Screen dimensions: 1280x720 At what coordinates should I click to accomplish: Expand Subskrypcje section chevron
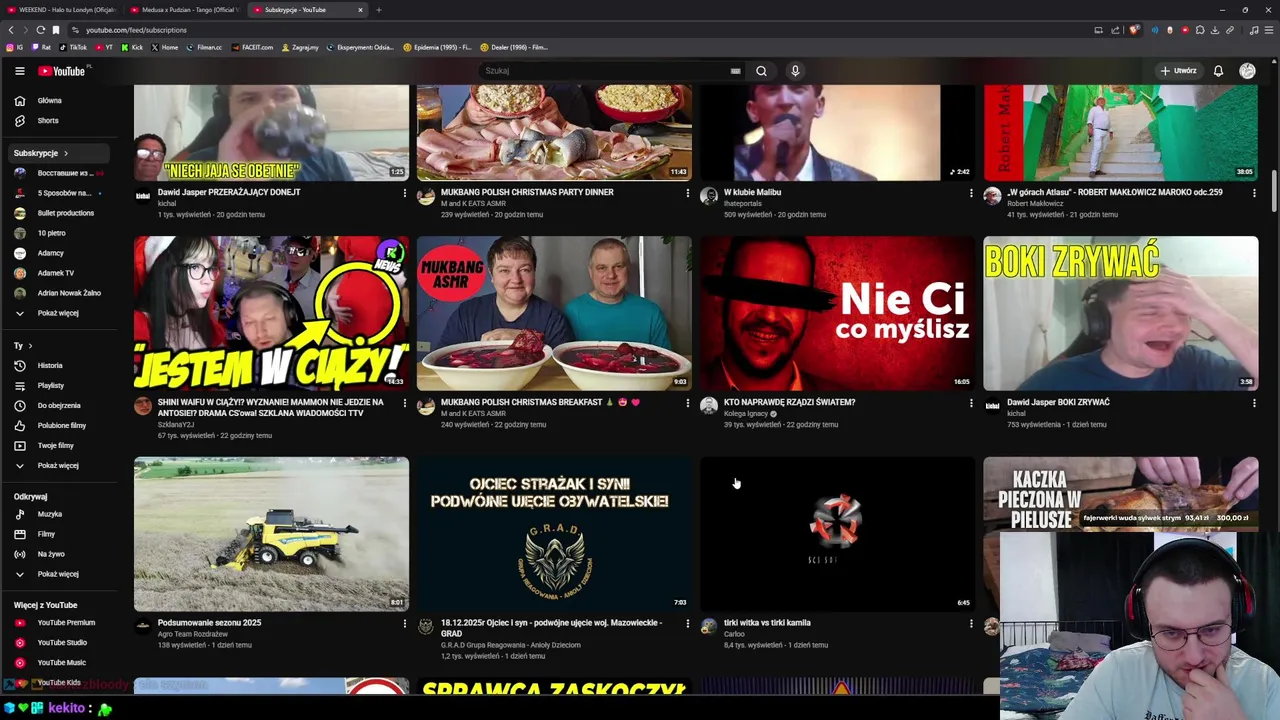point(66,153)
